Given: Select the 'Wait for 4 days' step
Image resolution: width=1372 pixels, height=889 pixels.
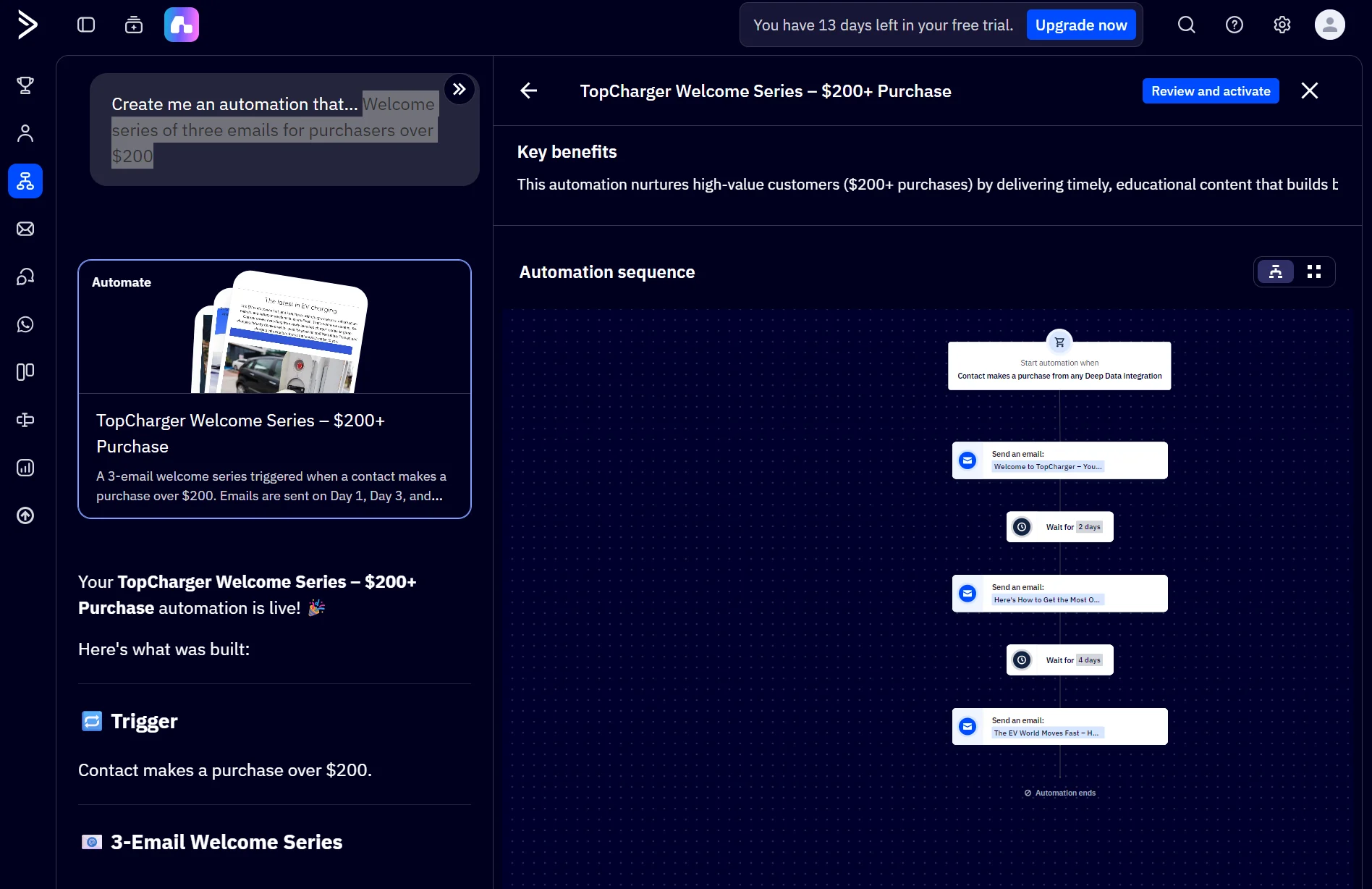Looking at the screenshot, I should pos(1059,660).
